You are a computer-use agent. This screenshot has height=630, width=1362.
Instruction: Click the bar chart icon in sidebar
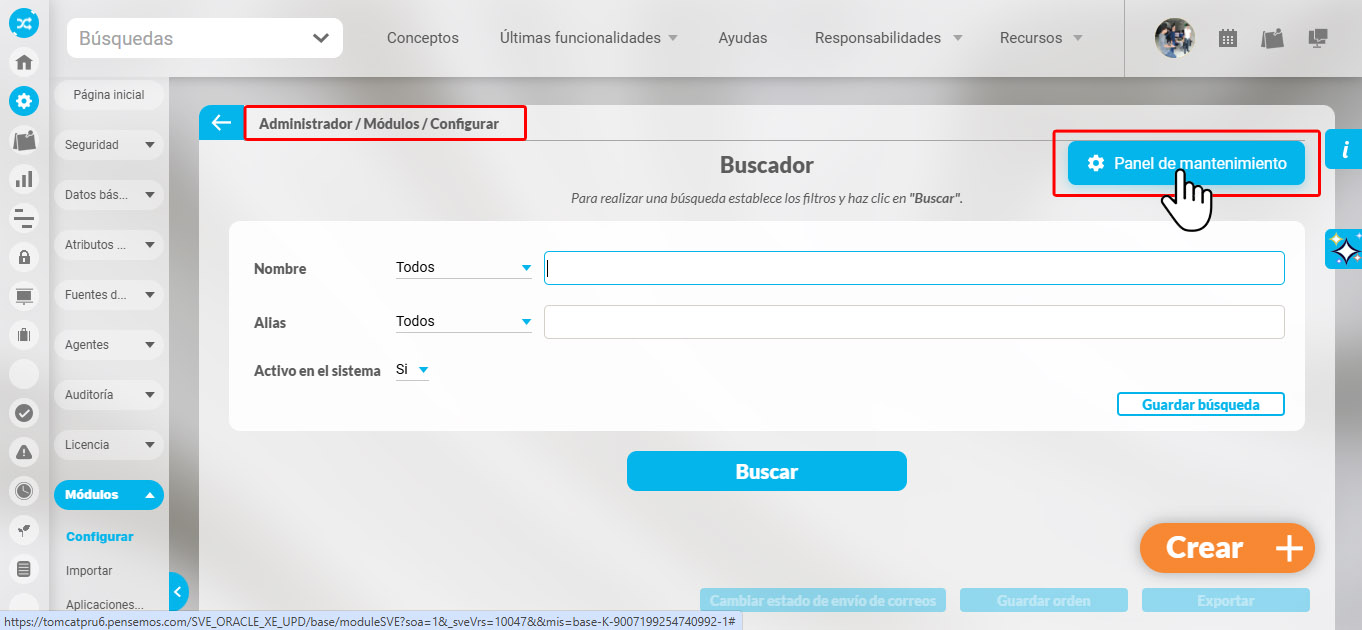pos(24,179)
